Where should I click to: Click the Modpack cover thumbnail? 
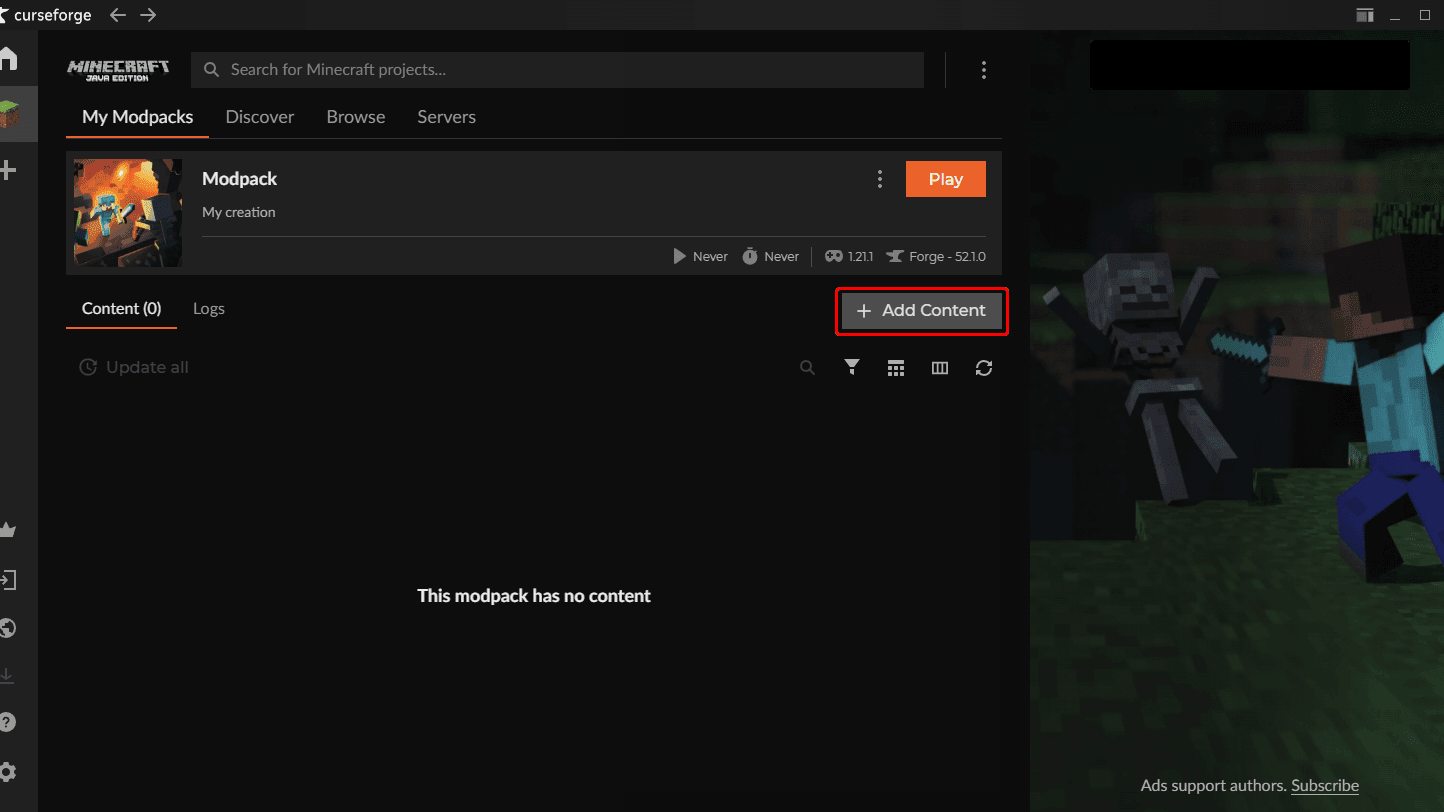128,213
